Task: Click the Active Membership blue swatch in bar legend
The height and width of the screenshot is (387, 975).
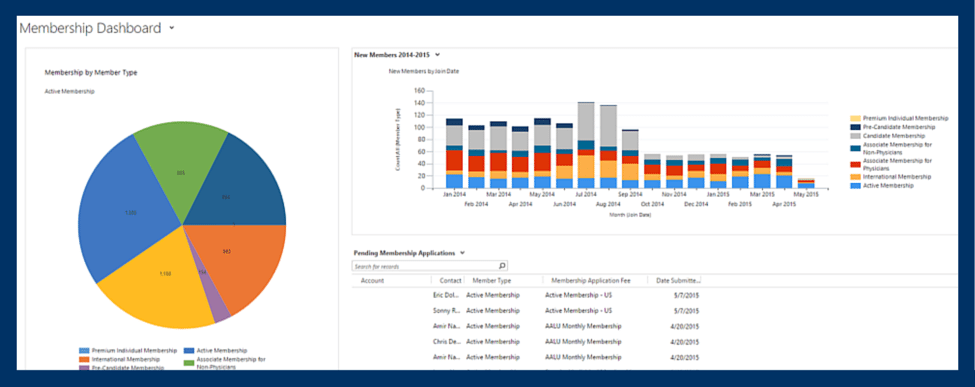Action: (856, 185)
